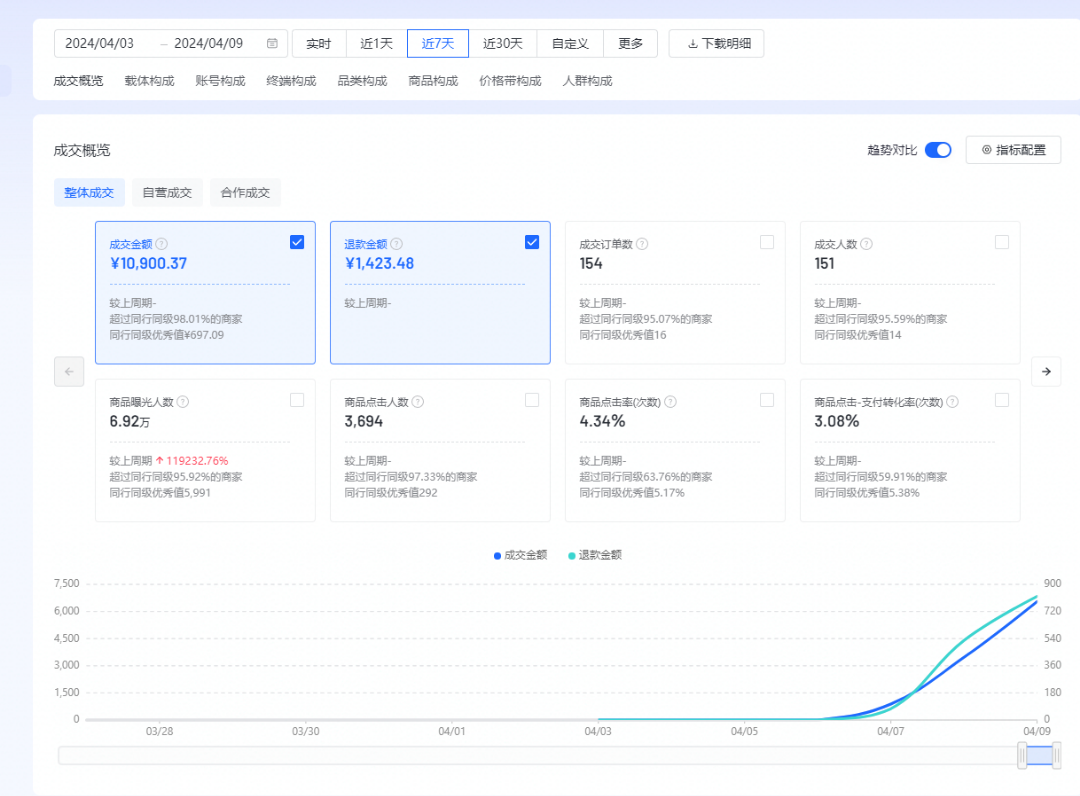This screenshot has height=796, width=1080.
Task: Click help icon next to 商品曝光人数
Action: point(183,401)
